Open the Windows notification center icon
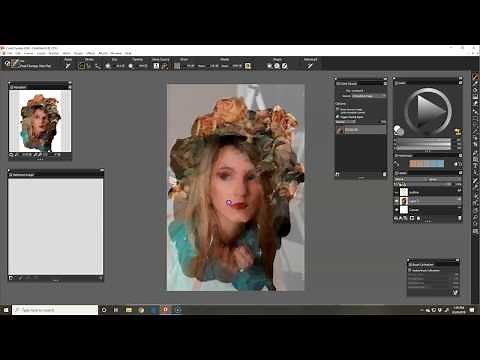 (472, 310)
